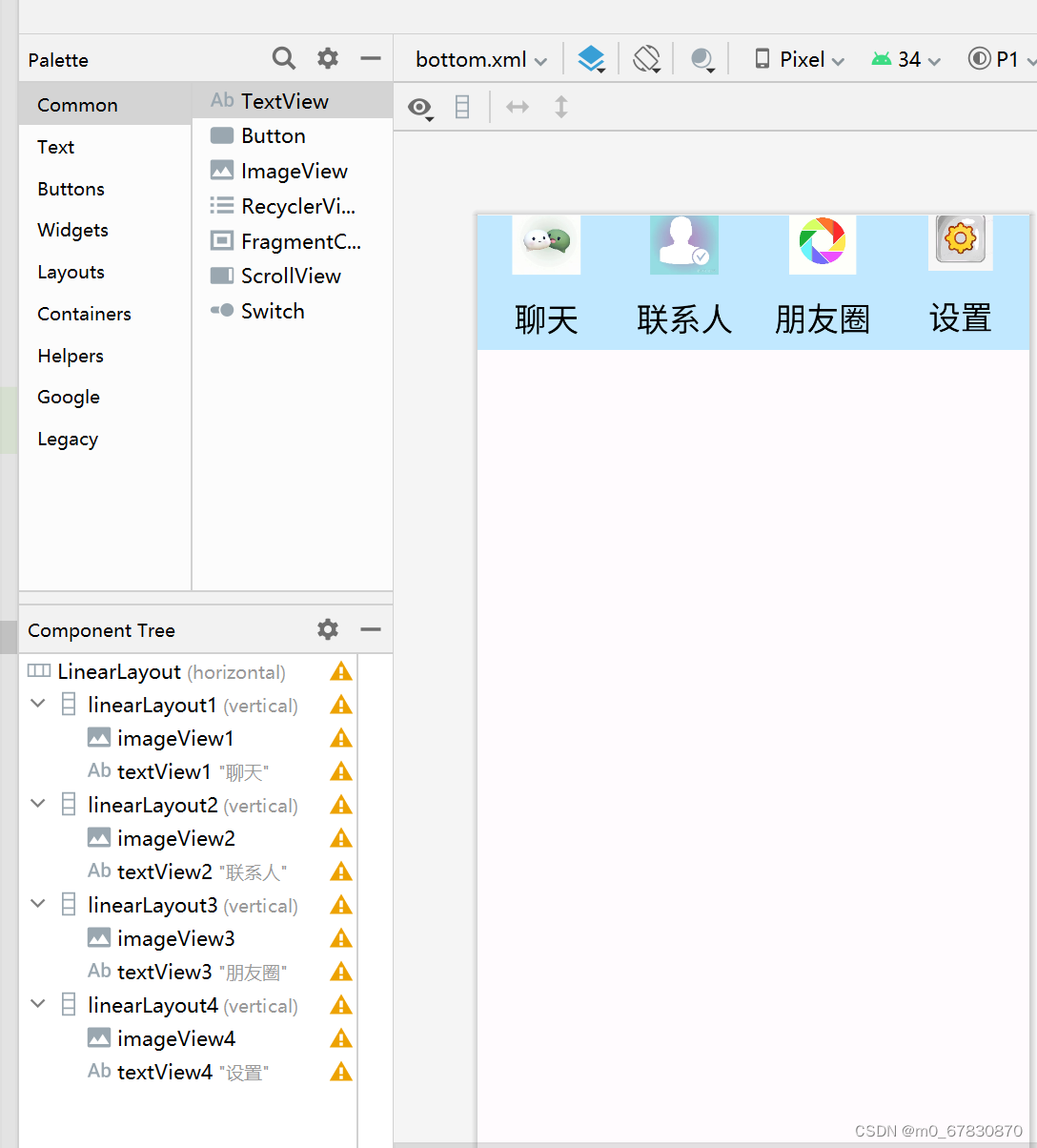1037x1148 pixels.
Task: Pick RecyclerView from palette list
Action: tap(293, 206)
